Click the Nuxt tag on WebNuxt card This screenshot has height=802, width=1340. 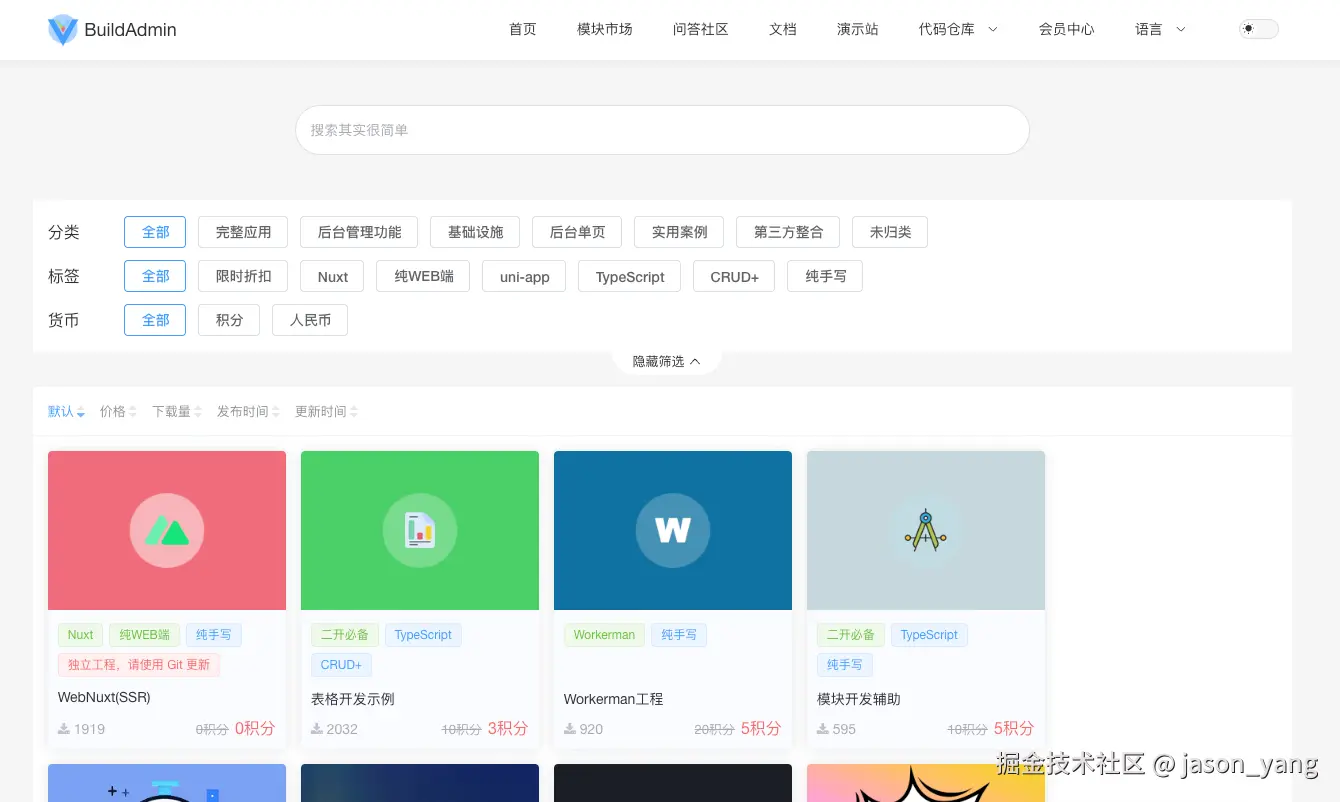pyautogui.click(x=80, y=635)
